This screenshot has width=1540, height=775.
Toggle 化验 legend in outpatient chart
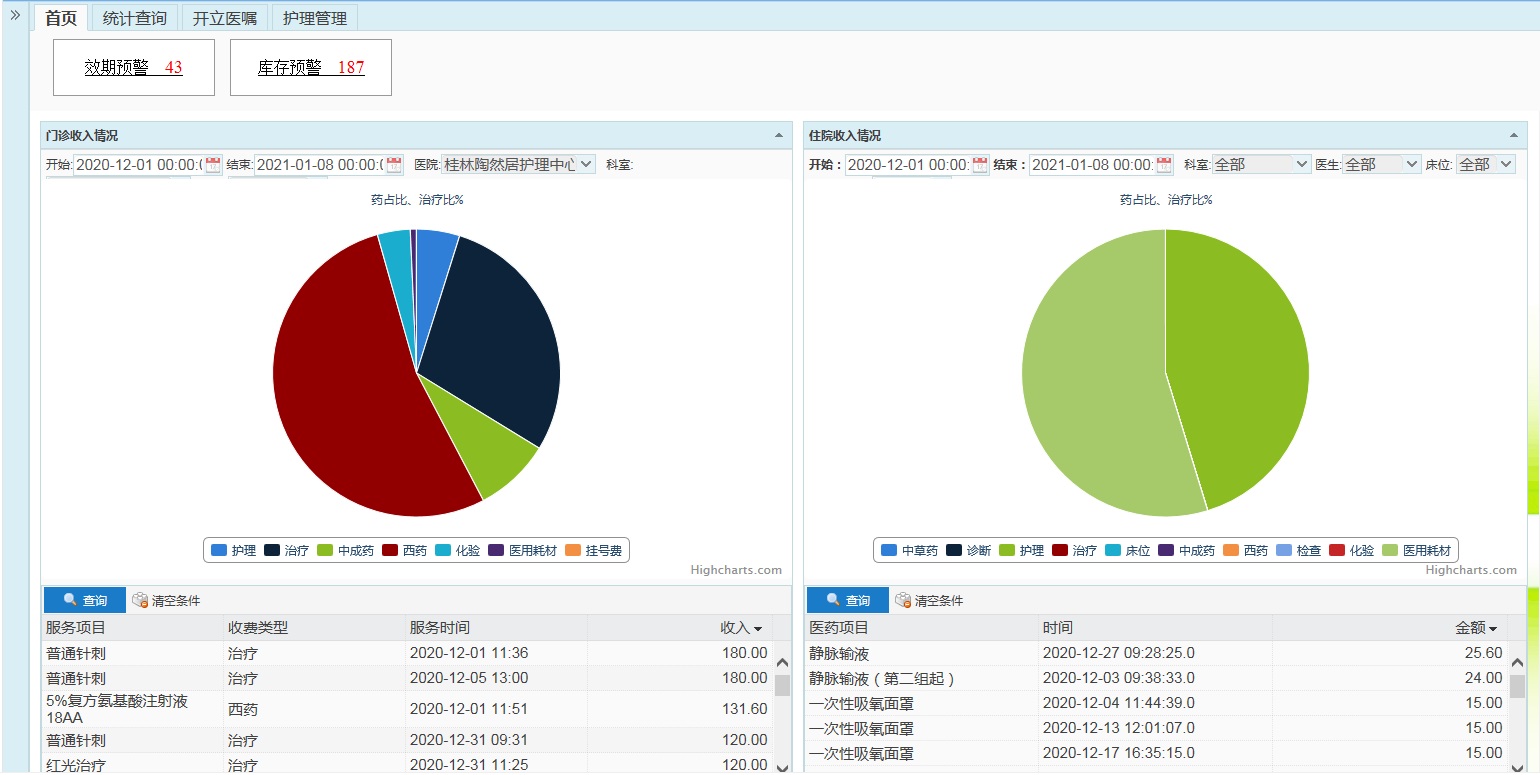click(x=458, y=551)
